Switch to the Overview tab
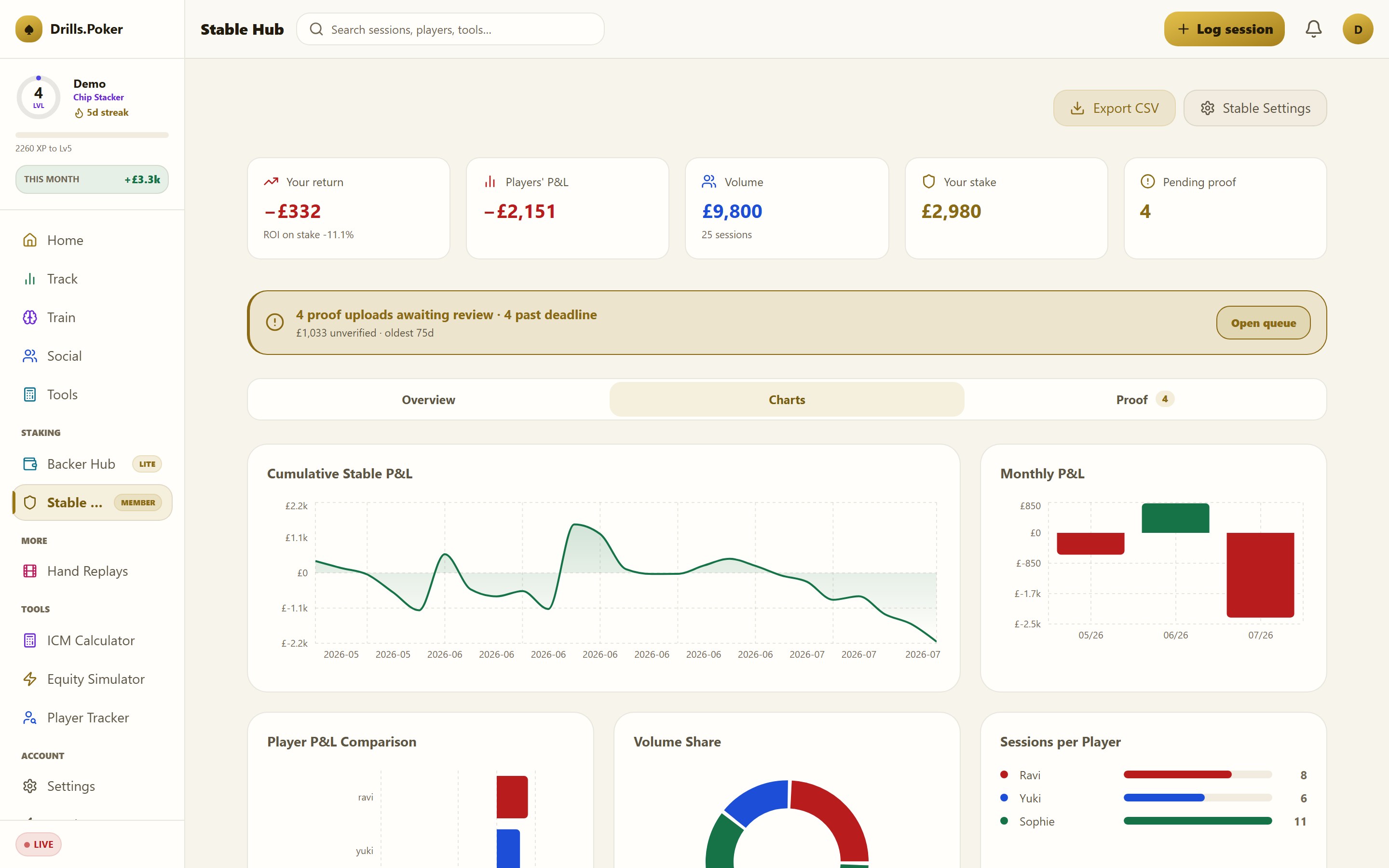Image resolution: width=1389 pixels, height=868 pixels. [428, 400]
